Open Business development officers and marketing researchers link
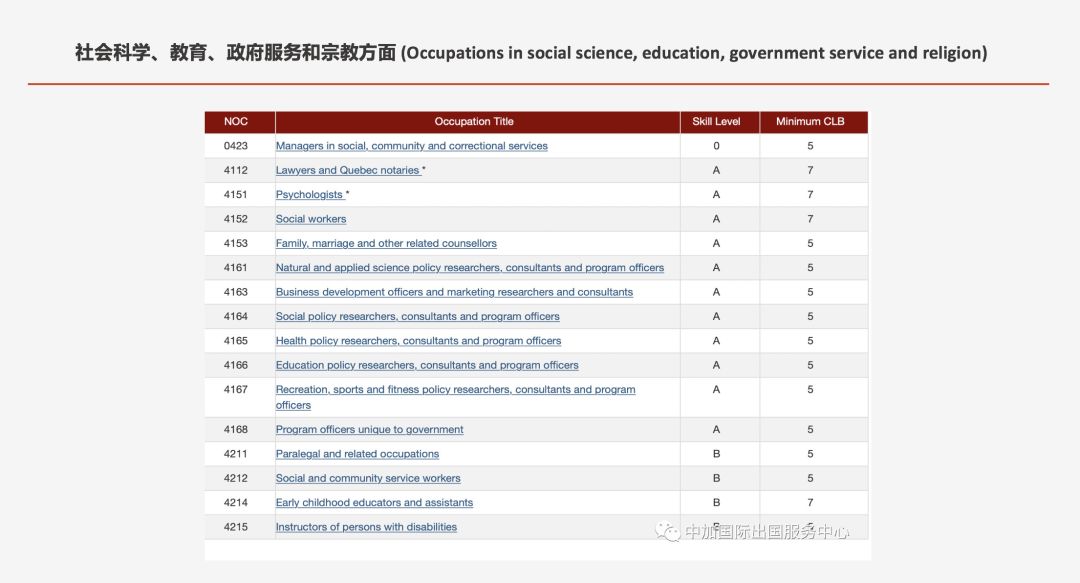1080x583 pixels. 454,292
